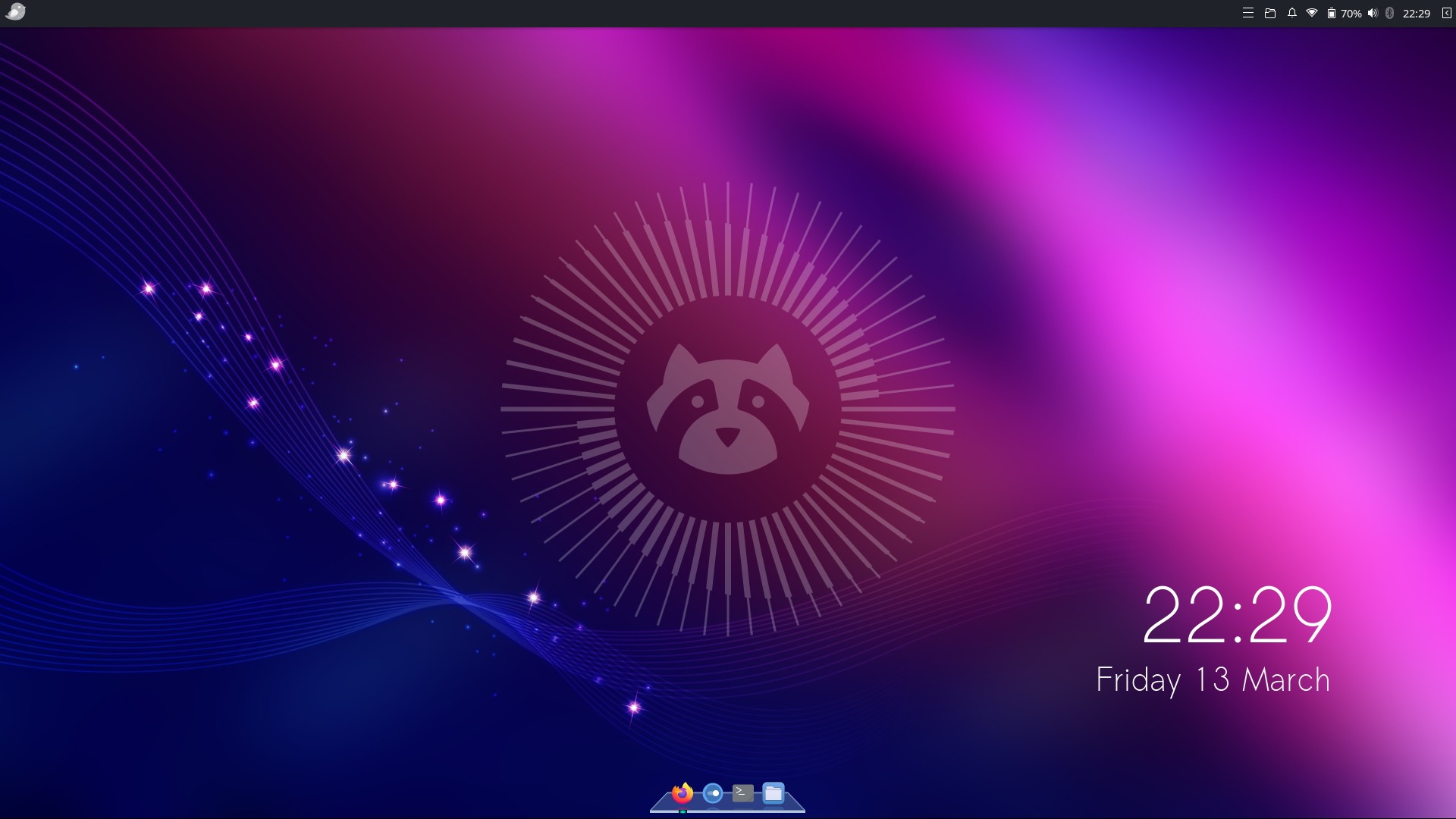Click the 70% battery percentage label
This screenshot has width=1456, height=819.
tap(1351, 13)
